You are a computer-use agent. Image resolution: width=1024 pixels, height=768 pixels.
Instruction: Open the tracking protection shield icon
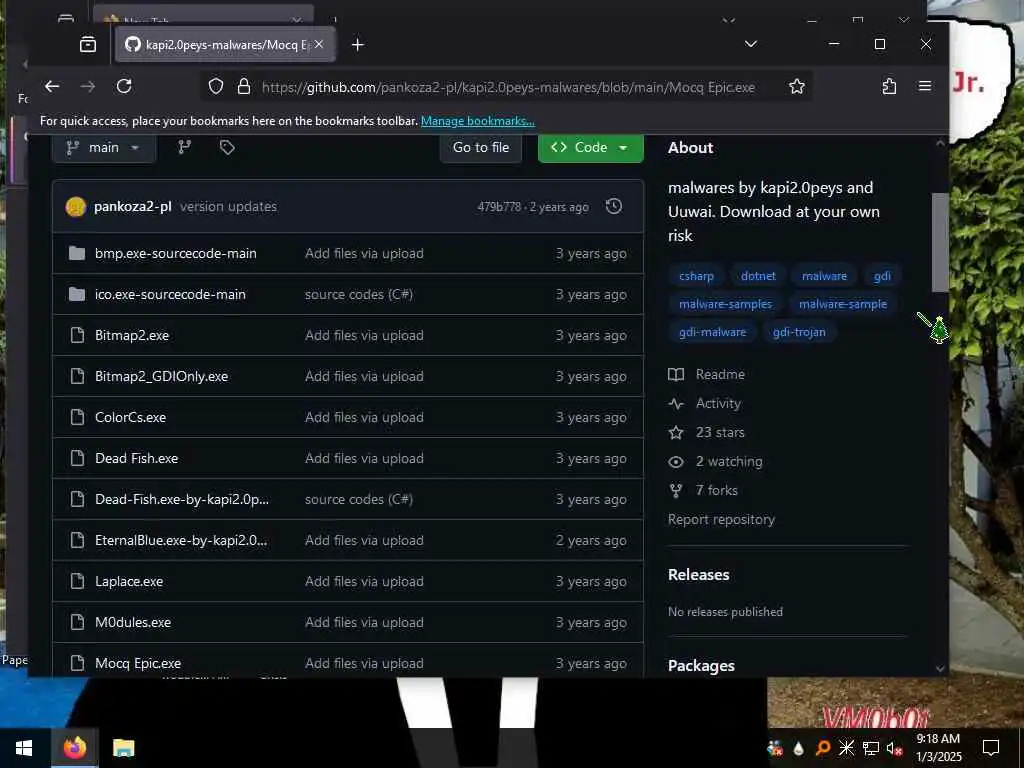tap(216, 86)
